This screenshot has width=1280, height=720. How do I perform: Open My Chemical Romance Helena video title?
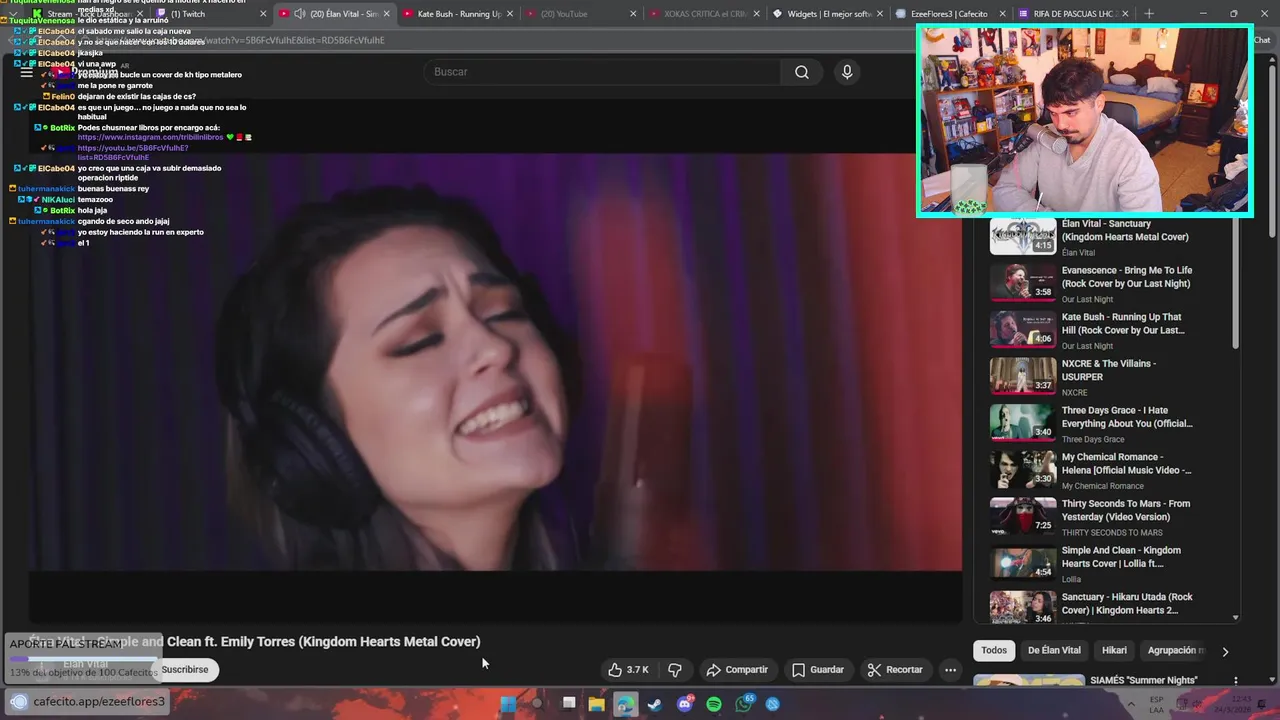click(1126, 463)
